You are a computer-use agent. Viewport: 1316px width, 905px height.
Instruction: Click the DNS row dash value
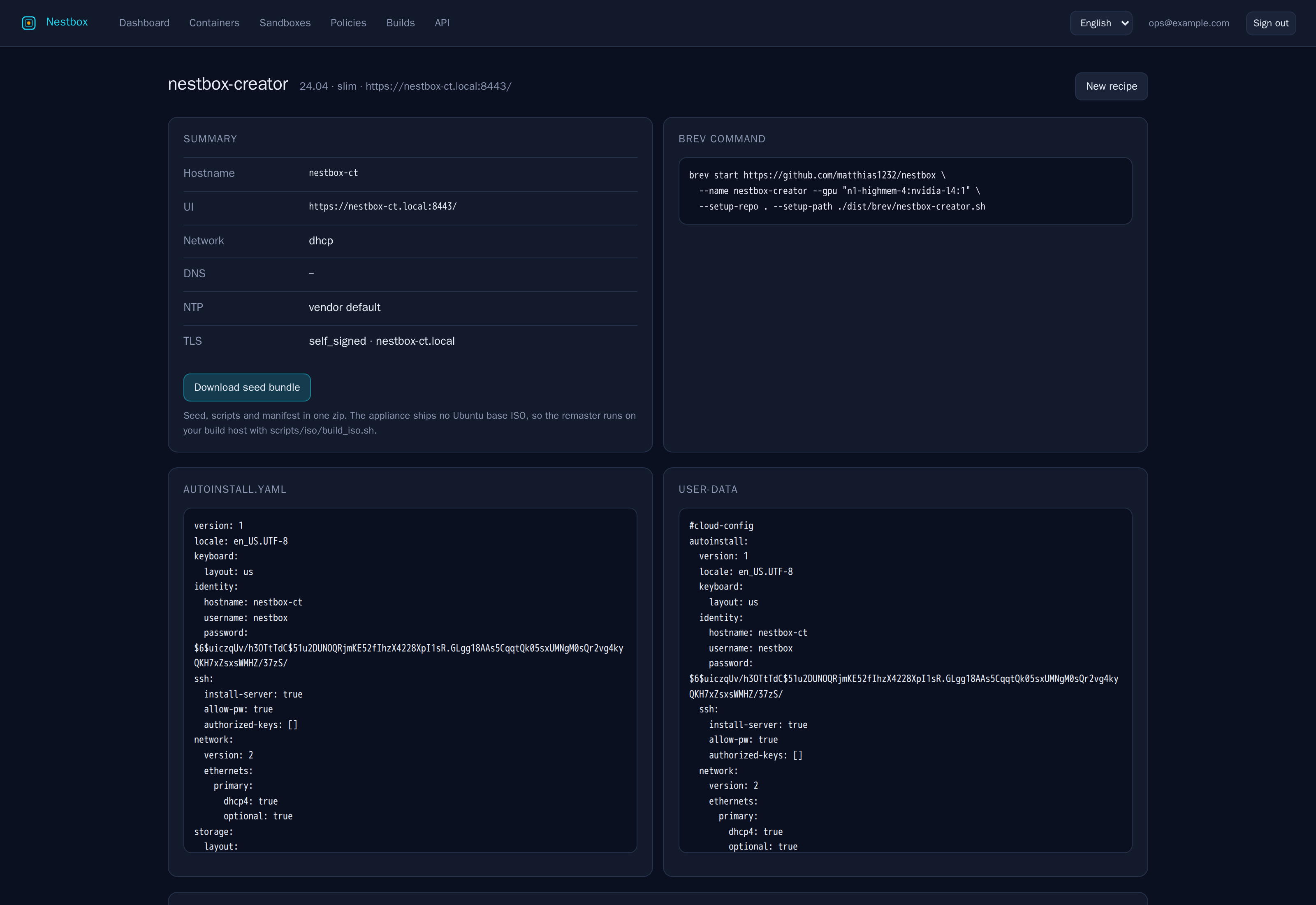pos(311,273)
